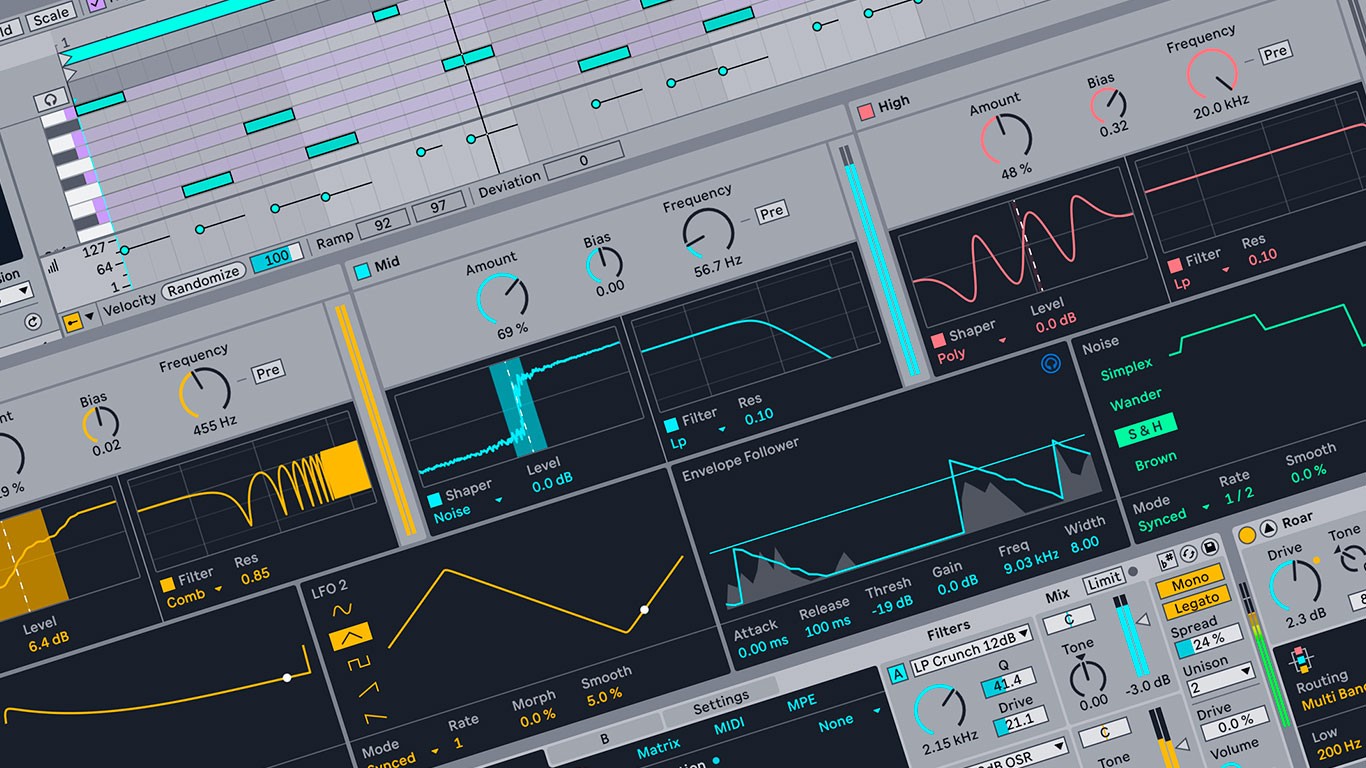
Task: Select the sine waveform for LFO 2
Action: [x=343, y=608]
